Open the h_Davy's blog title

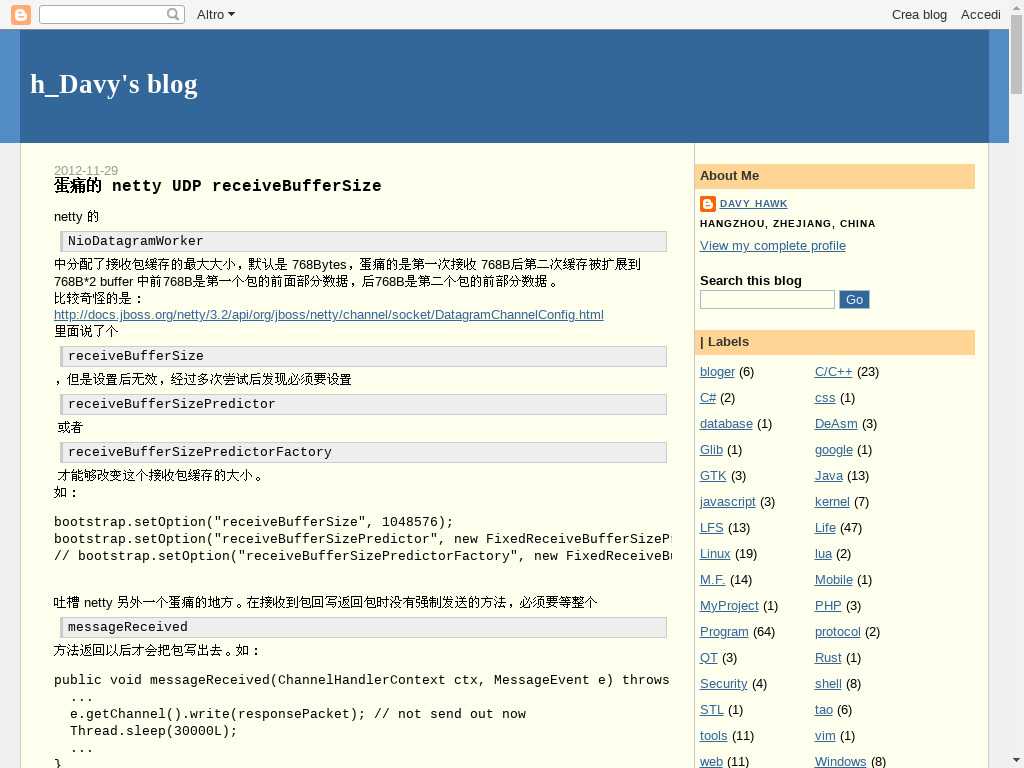pyautogui.click(x=114, y=84)
